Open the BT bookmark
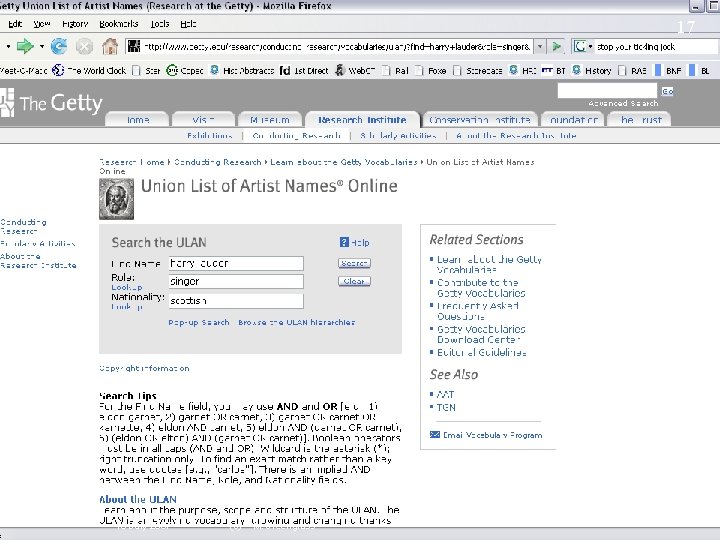This screenshot has width=720, height=540. pyautogui.click(x=553, y=71)
